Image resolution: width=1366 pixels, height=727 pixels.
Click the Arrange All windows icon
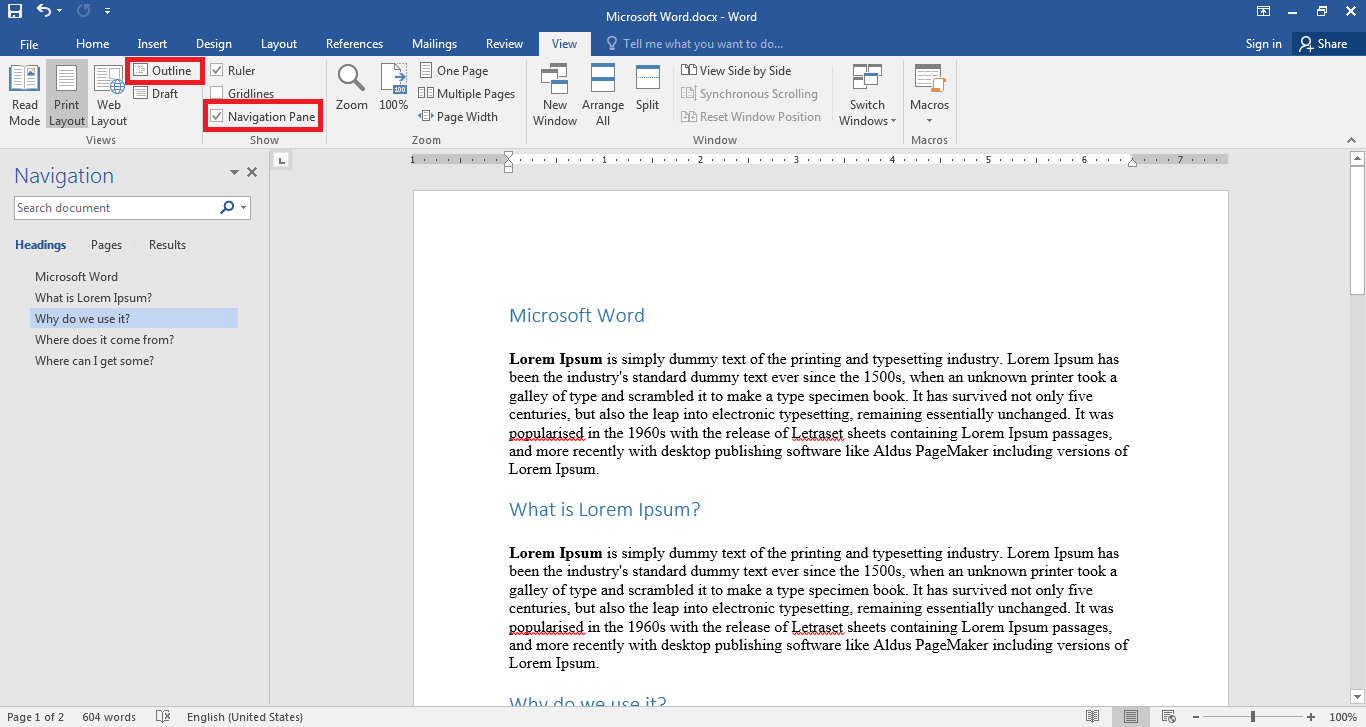pos(603,92)
